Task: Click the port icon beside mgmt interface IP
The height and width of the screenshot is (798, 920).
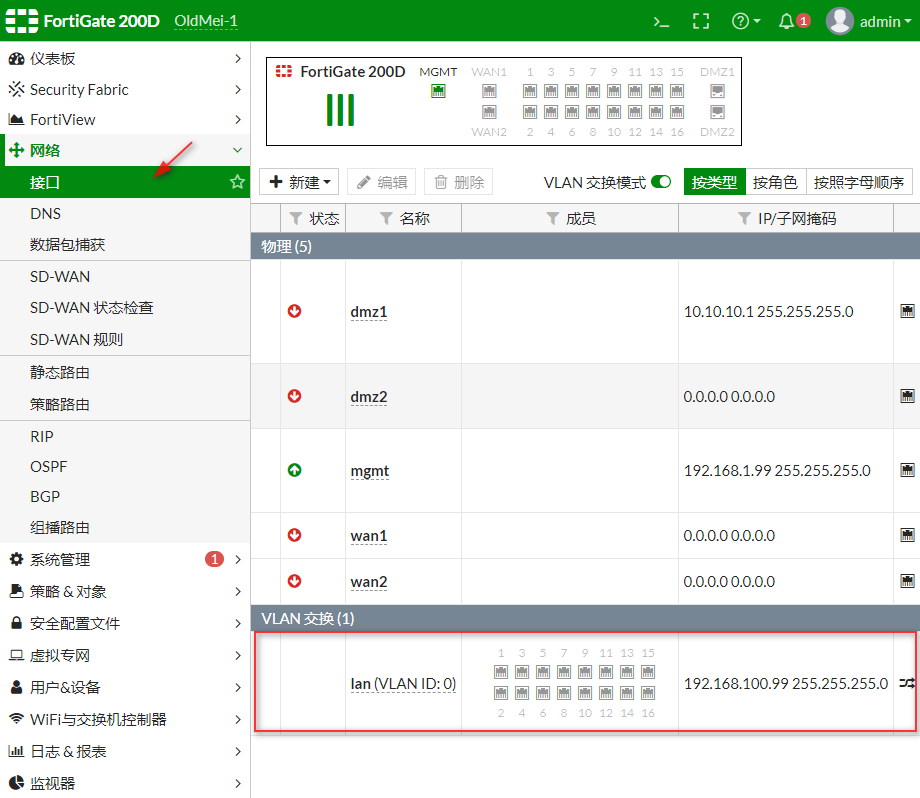Action: [907, 470]
